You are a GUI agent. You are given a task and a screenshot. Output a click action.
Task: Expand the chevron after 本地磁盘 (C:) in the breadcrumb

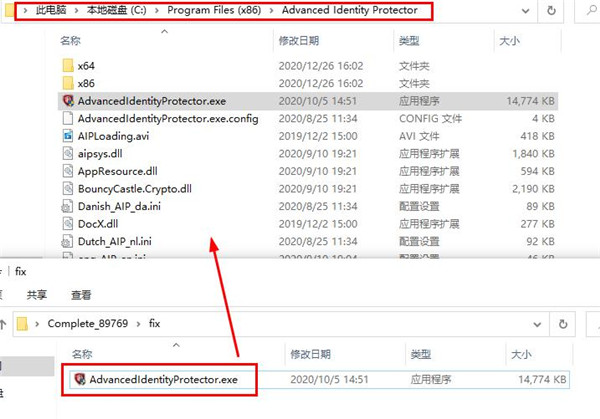[x=157, y=10]
